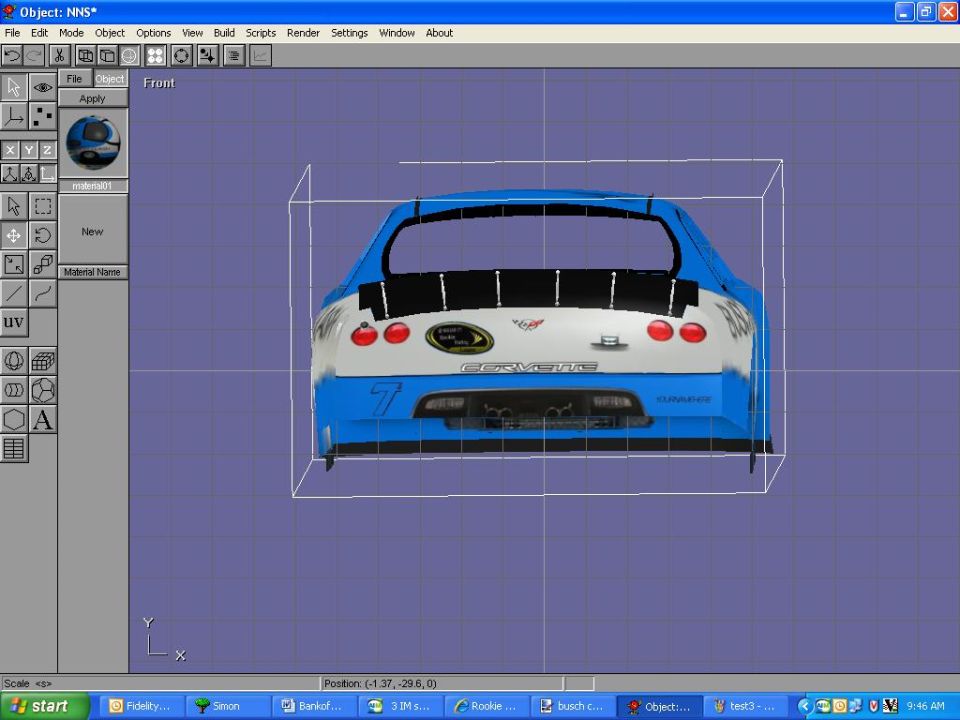
Task: Select the Text letter A tool
Action: pos(43,419)
